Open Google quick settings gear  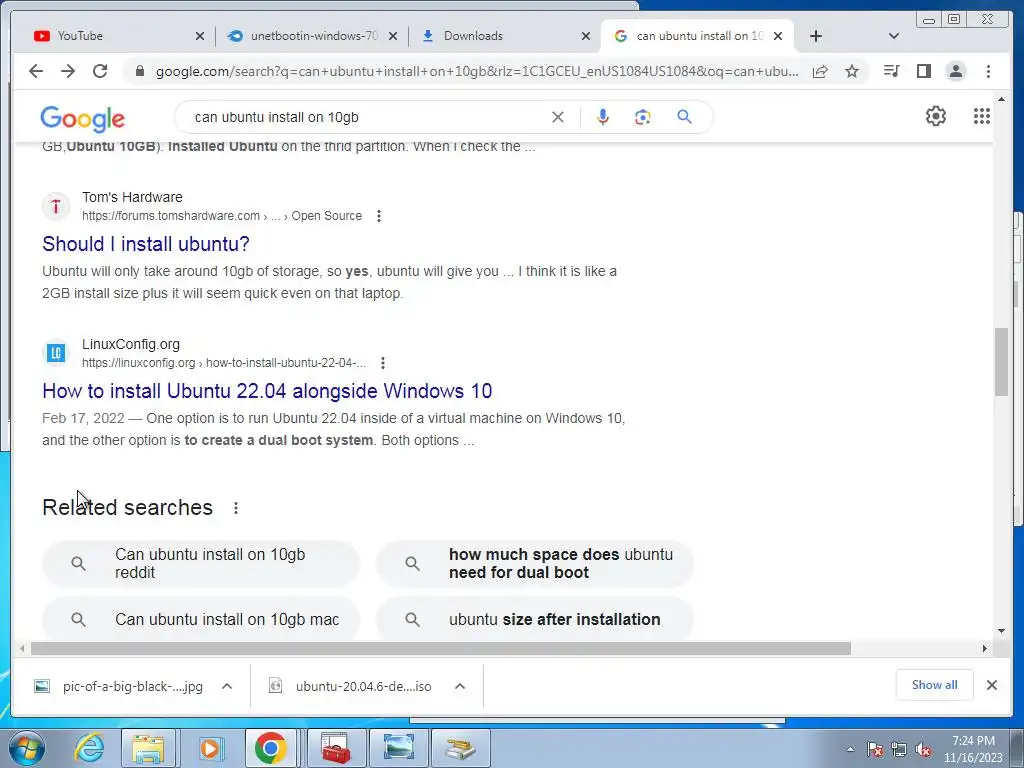[x=936, y=116]
